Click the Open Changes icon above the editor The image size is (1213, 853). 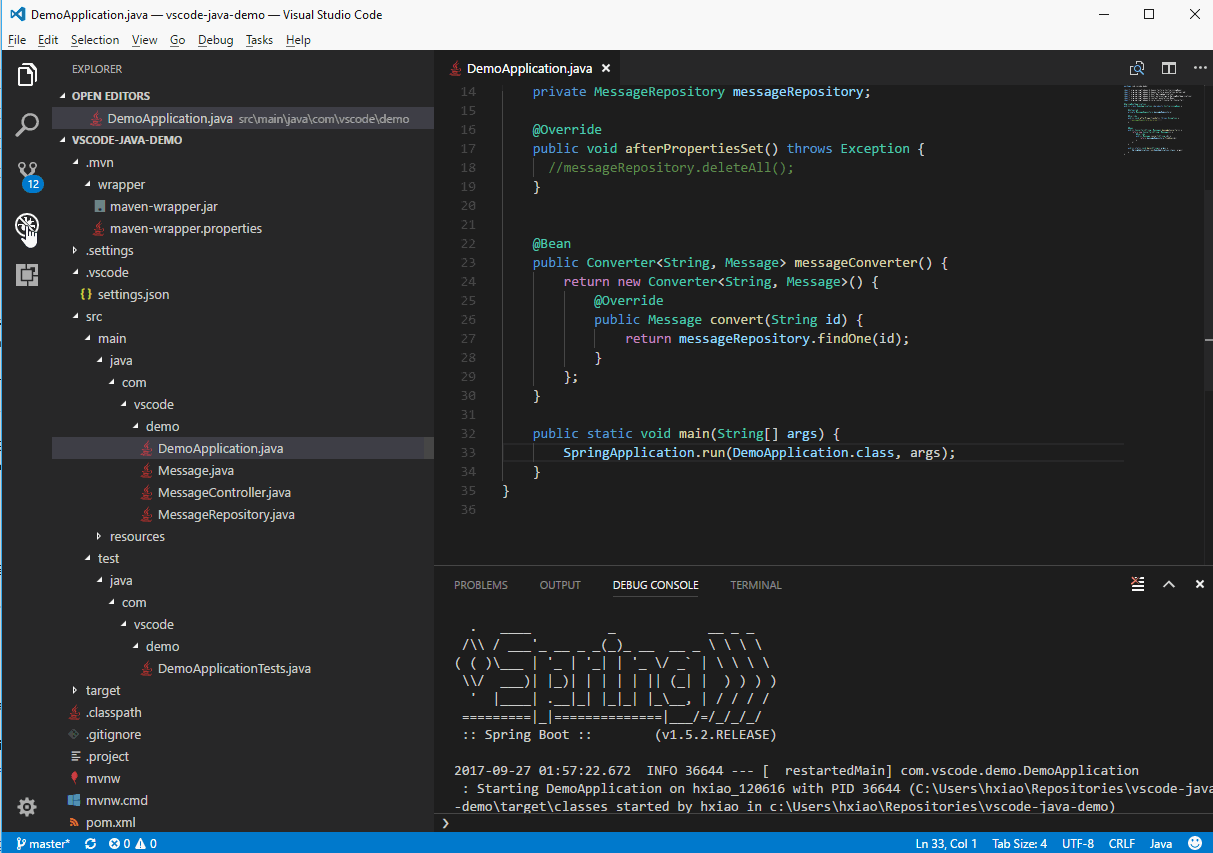pyautogui.click(x=1137, y=68)
